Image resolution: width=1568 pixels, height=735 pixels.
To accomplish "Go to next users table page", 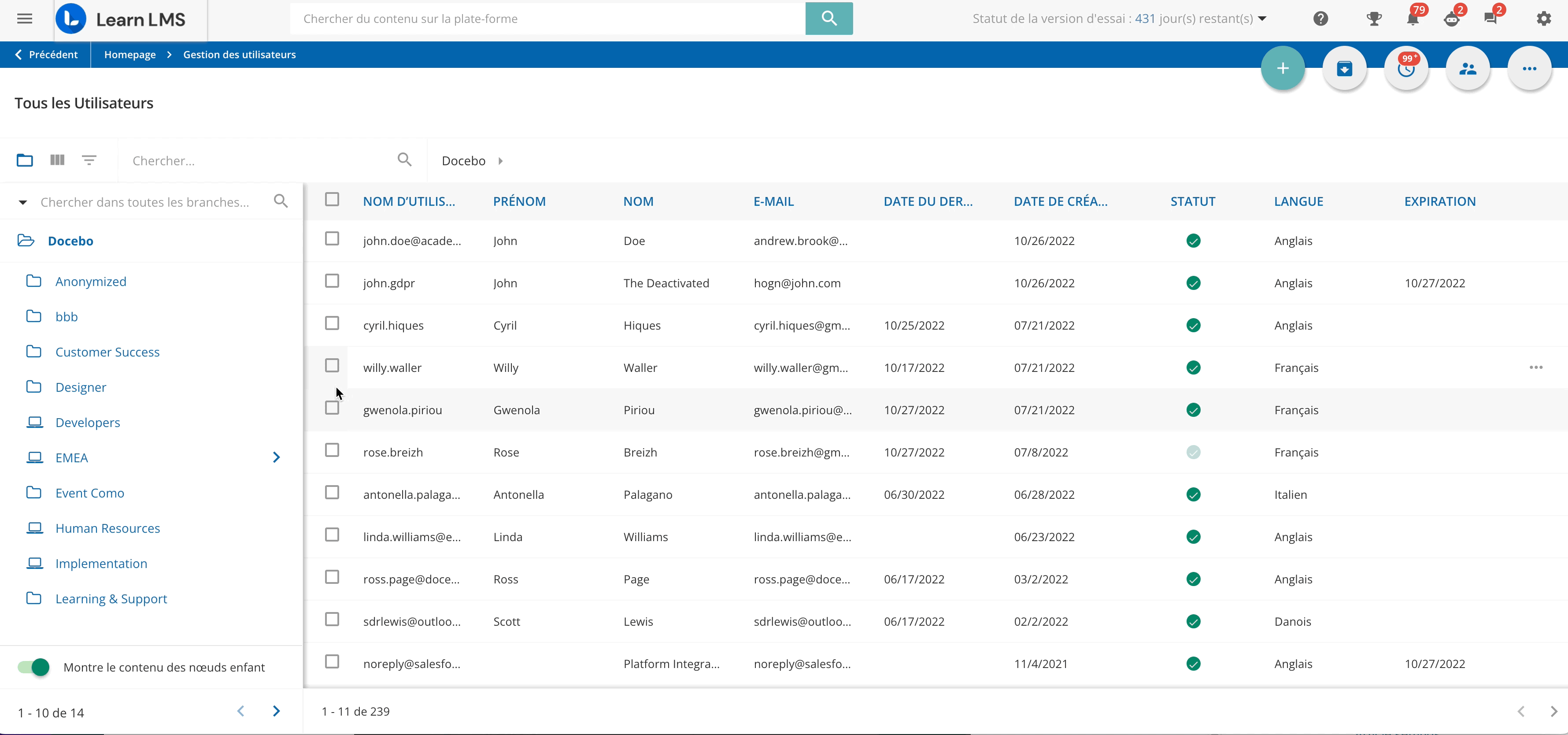I will (1553, 711).
